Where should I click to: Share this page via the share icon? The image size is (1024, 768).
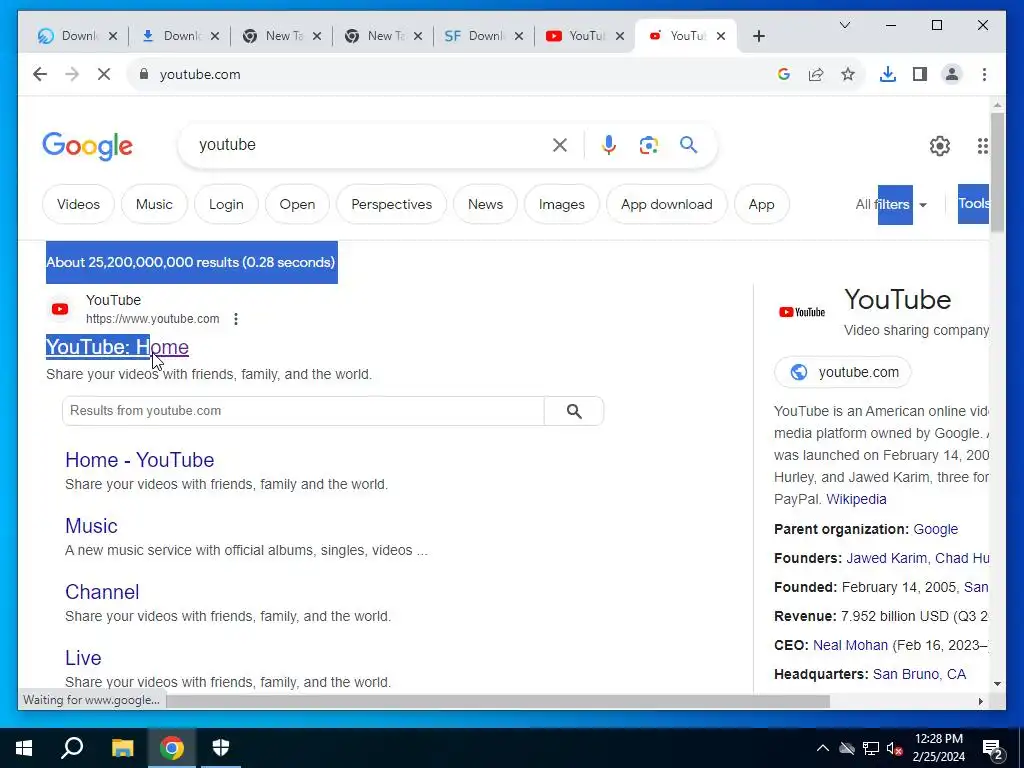tap(816, 74)
